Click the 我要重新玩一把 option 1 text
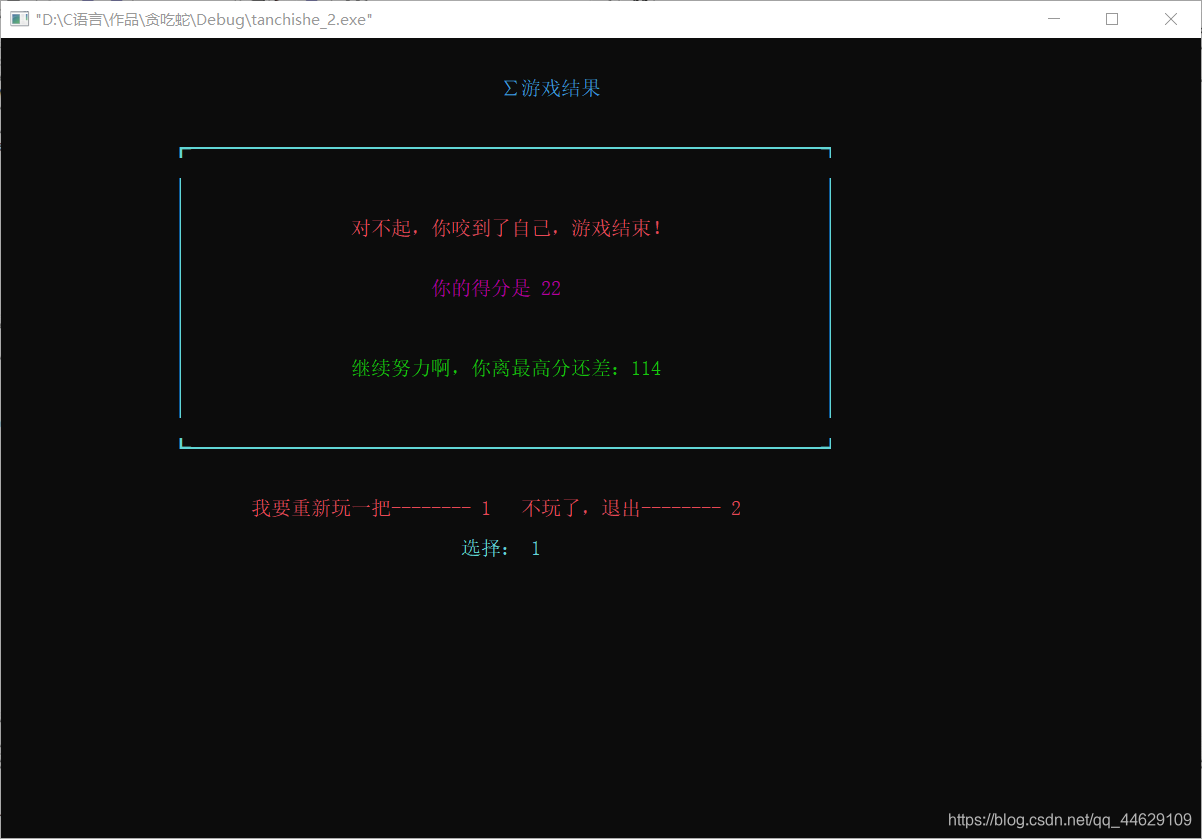Screen dimensions: 1202x839 [x=371, y=508]
